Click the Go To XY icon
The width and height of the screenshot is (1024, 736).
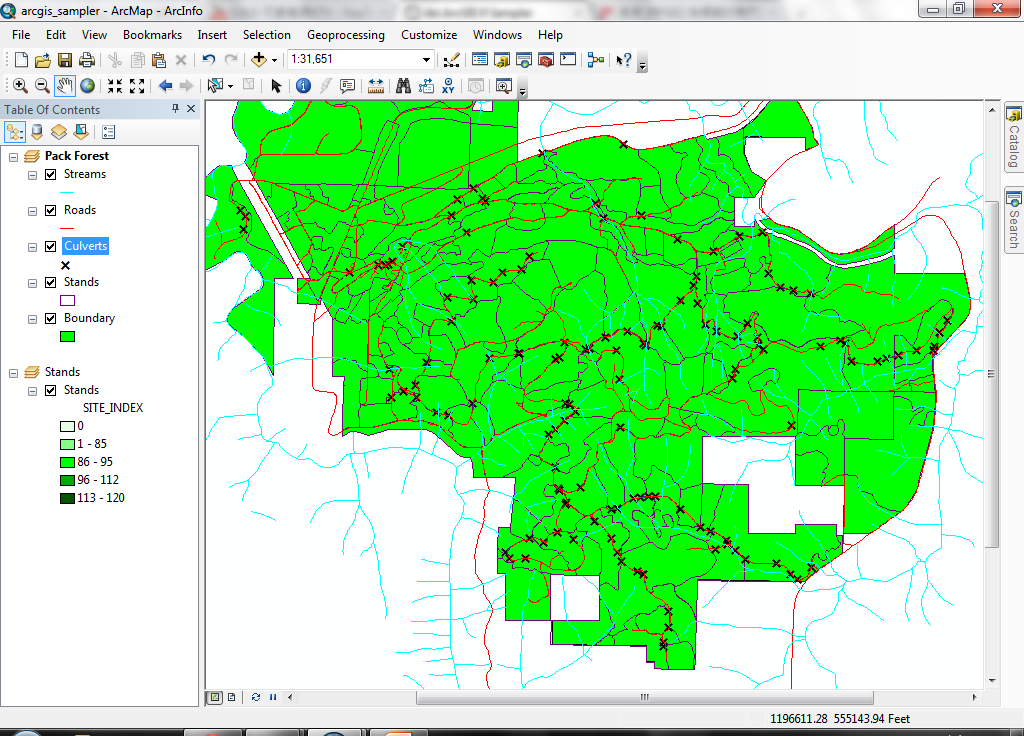449,86
